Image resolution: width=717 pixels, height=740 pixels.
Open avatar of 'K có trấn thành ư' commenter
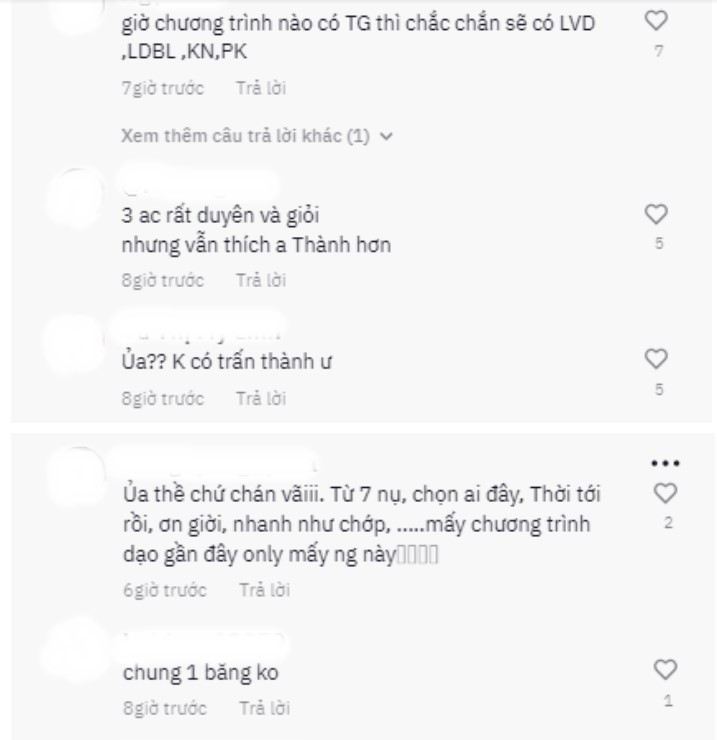click(74, 345)
